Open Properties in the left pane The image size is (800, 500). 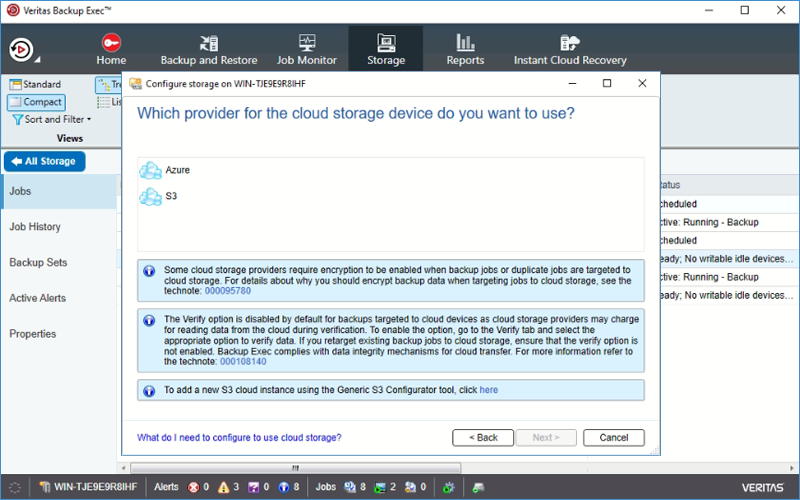[x=59, y=334]
